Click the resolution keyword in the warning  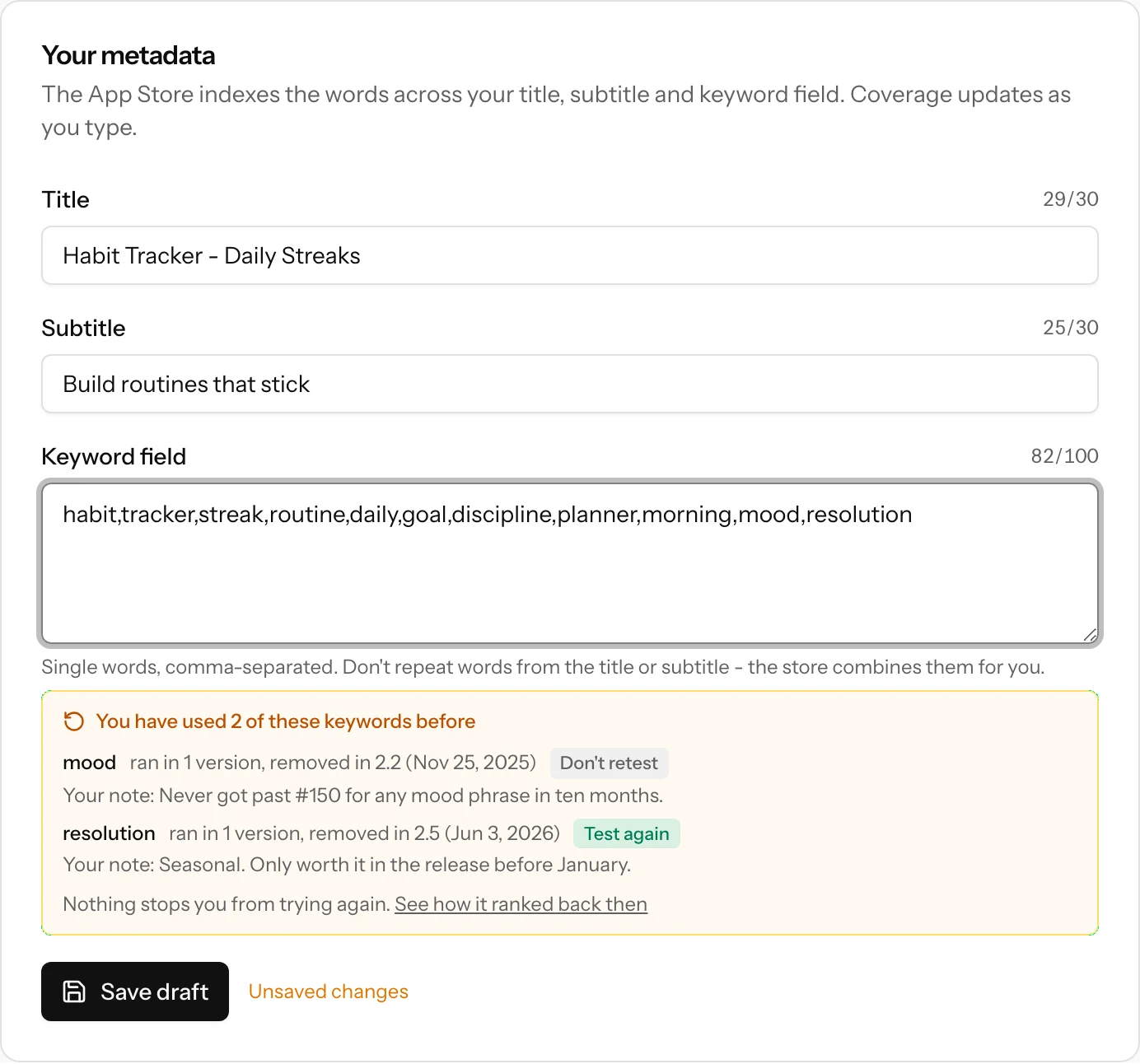click(110, 833)
